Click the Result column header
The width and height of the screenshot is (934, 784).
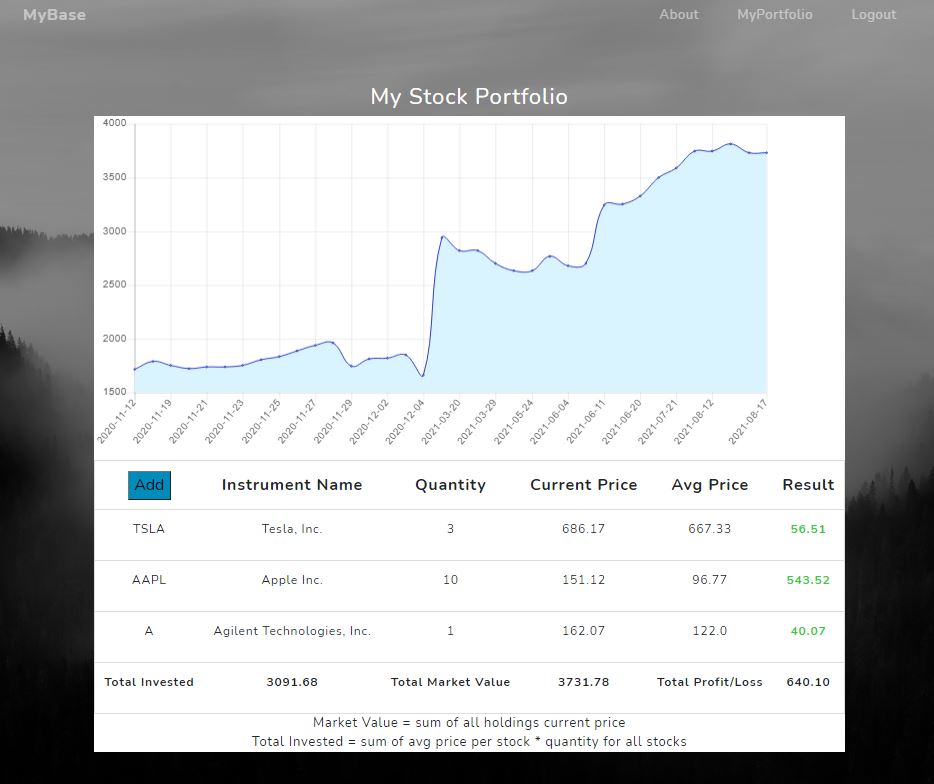[808, 485]
